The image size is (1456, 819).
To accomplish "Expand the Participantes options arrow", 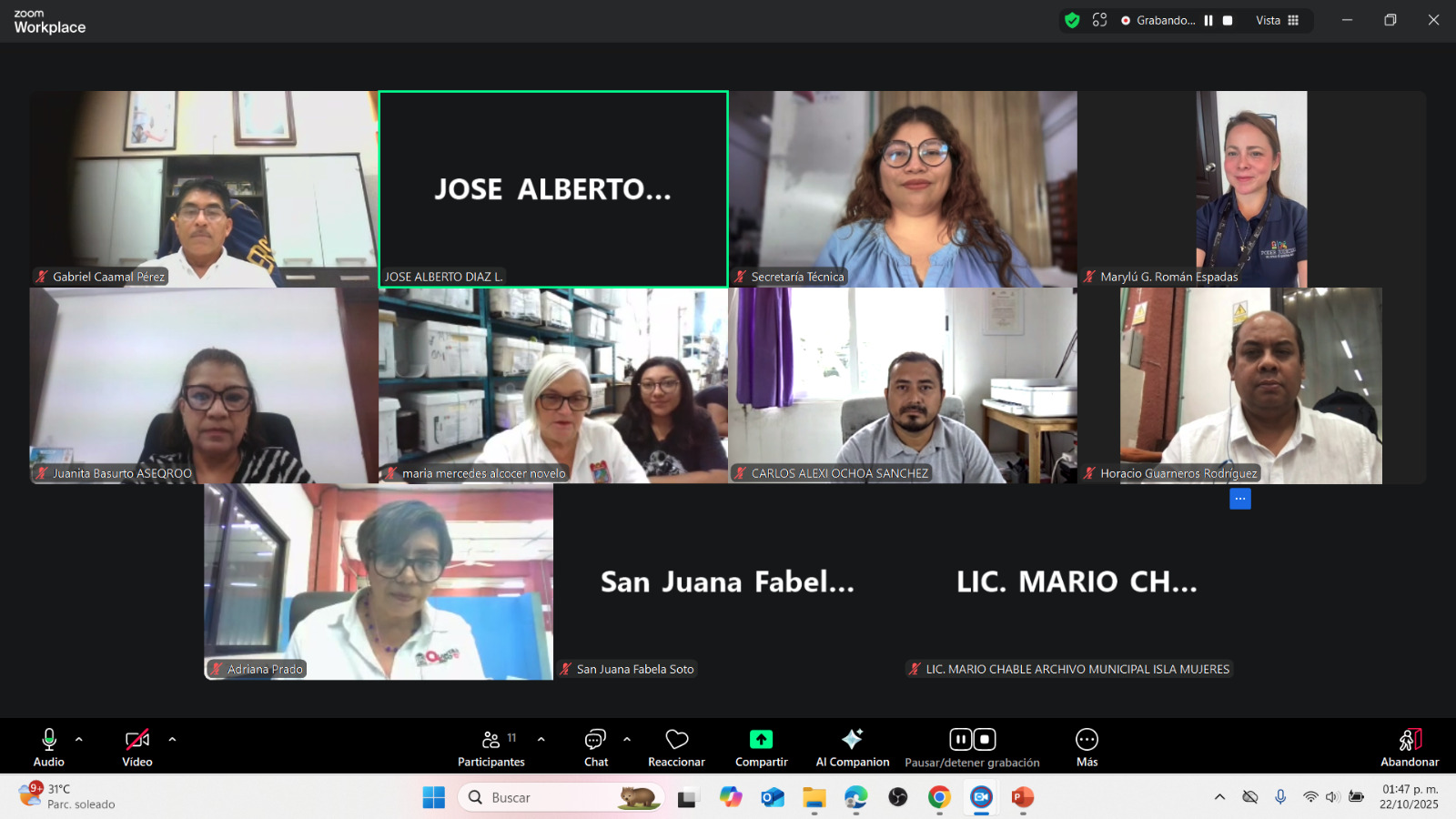I will 541,739.
